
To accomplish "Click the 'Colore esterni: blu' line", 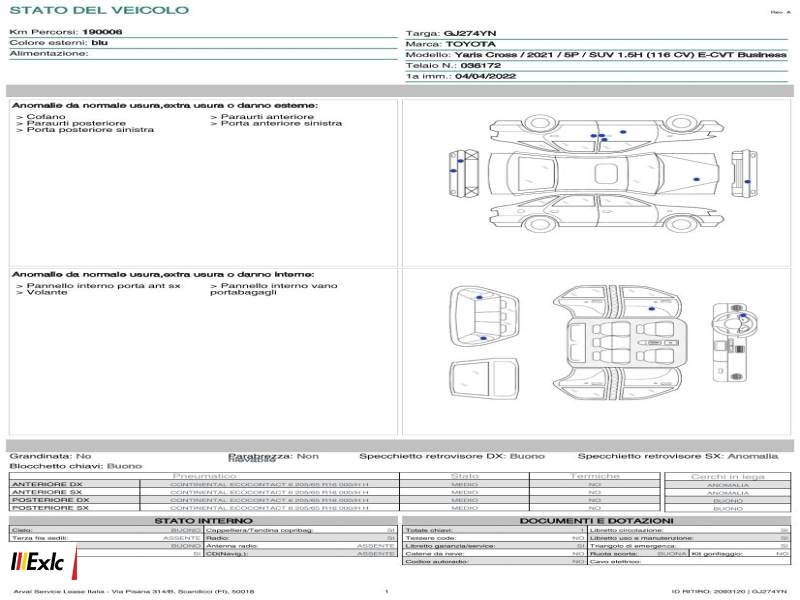I will pyautogui.click(x=59, y=42).
